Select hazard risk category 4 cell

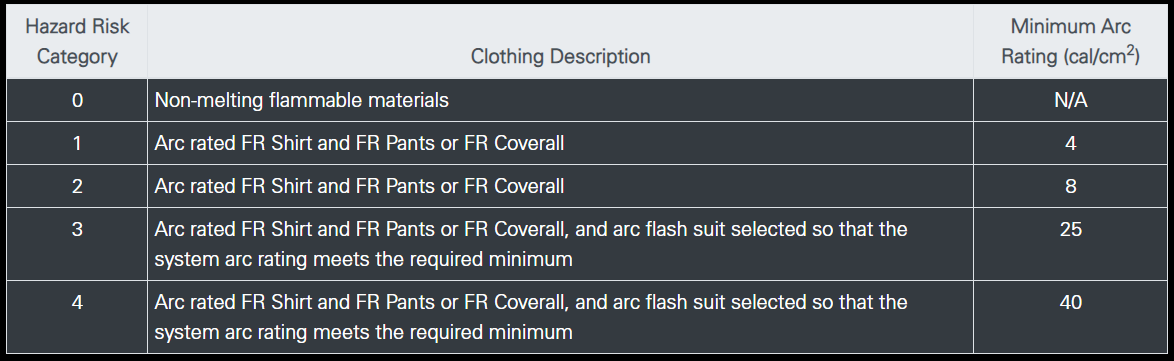tap(77, 317)
